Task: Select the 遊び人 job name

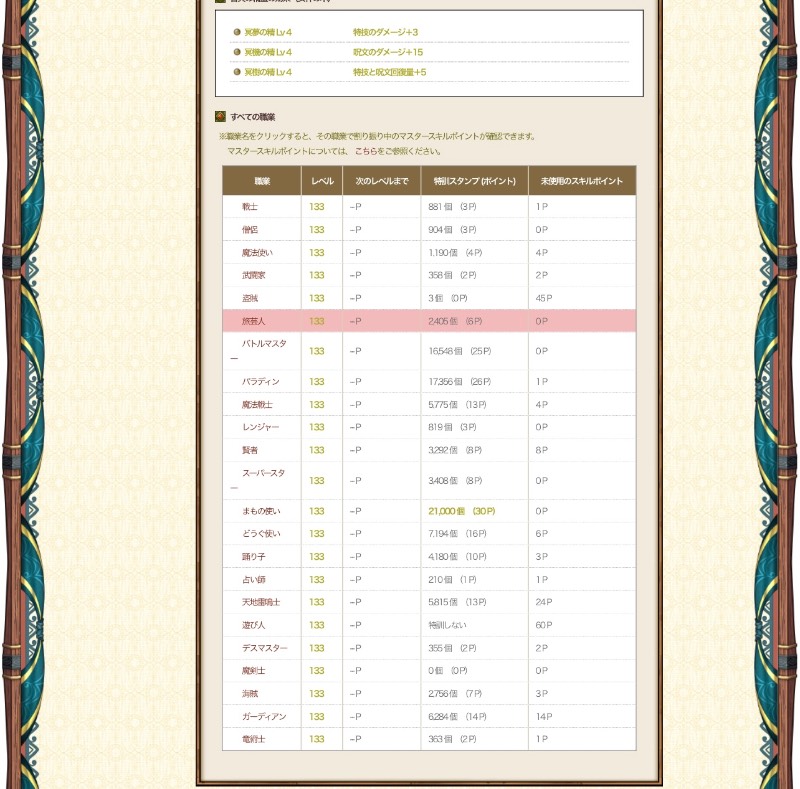Action: pos(254,625)
